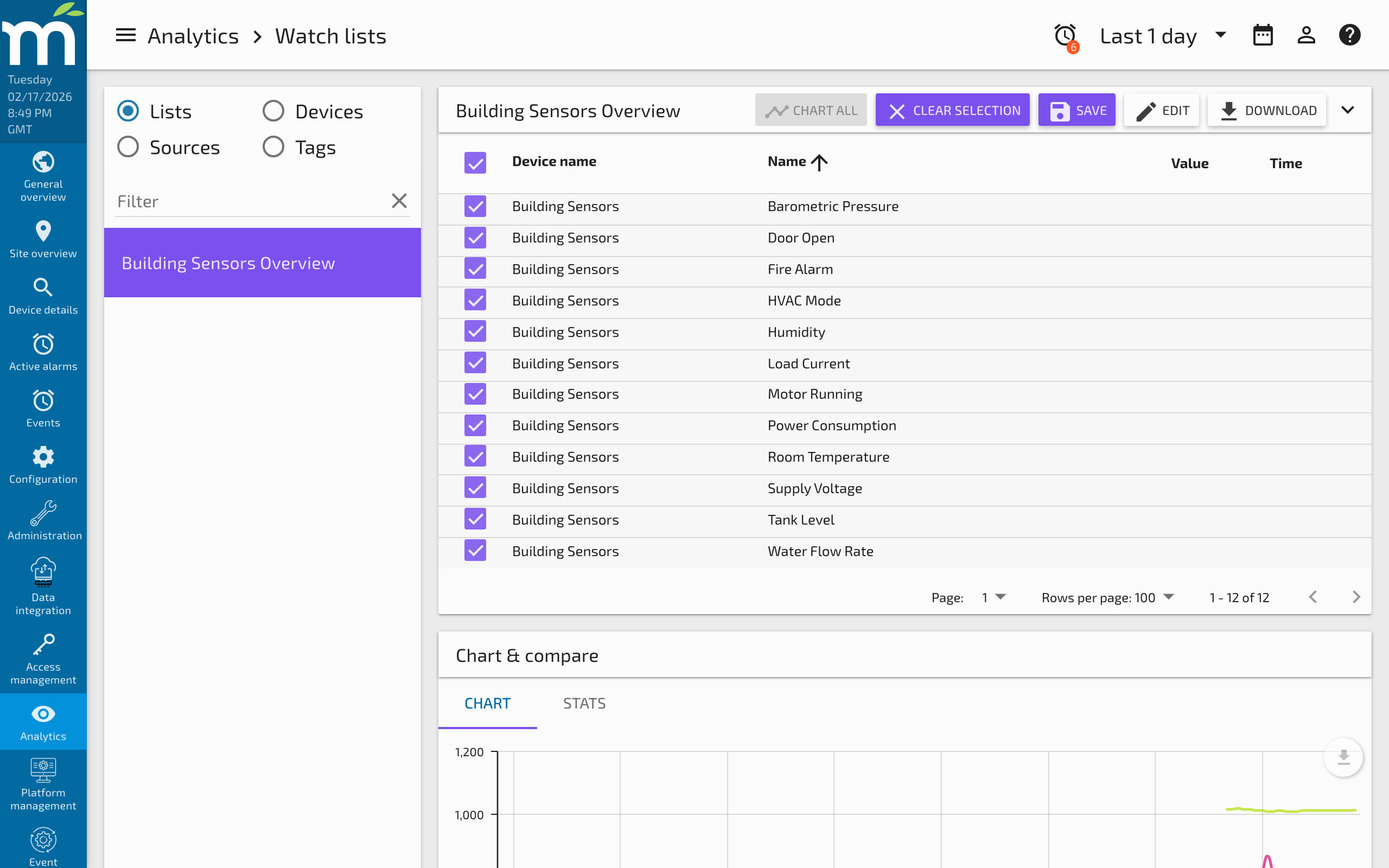The width and height of the screenshot is (1389, 868).
Task: View Active alarms
Action: 43,351
